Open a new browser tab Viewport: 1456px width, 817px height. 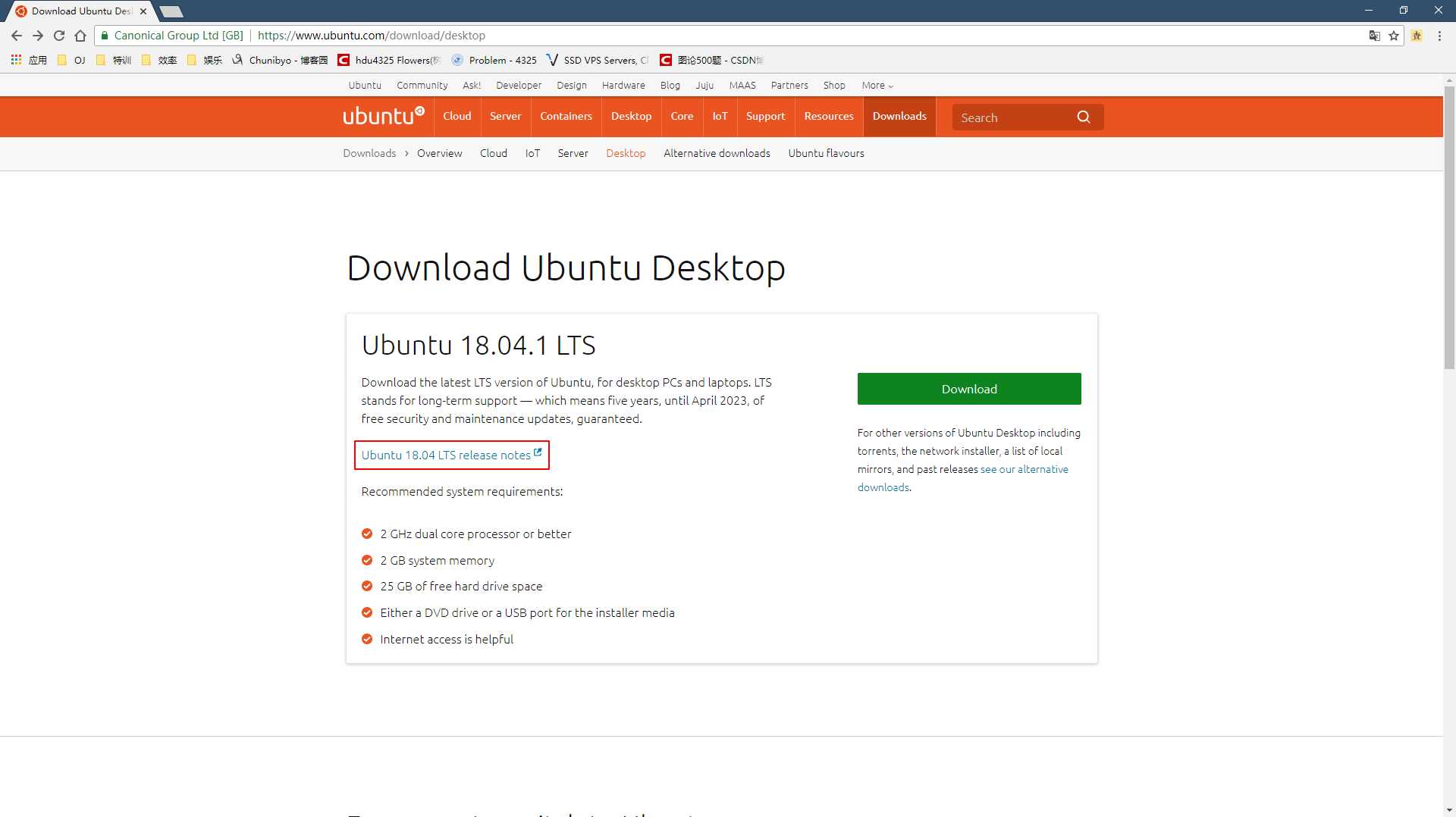(171, 11)
